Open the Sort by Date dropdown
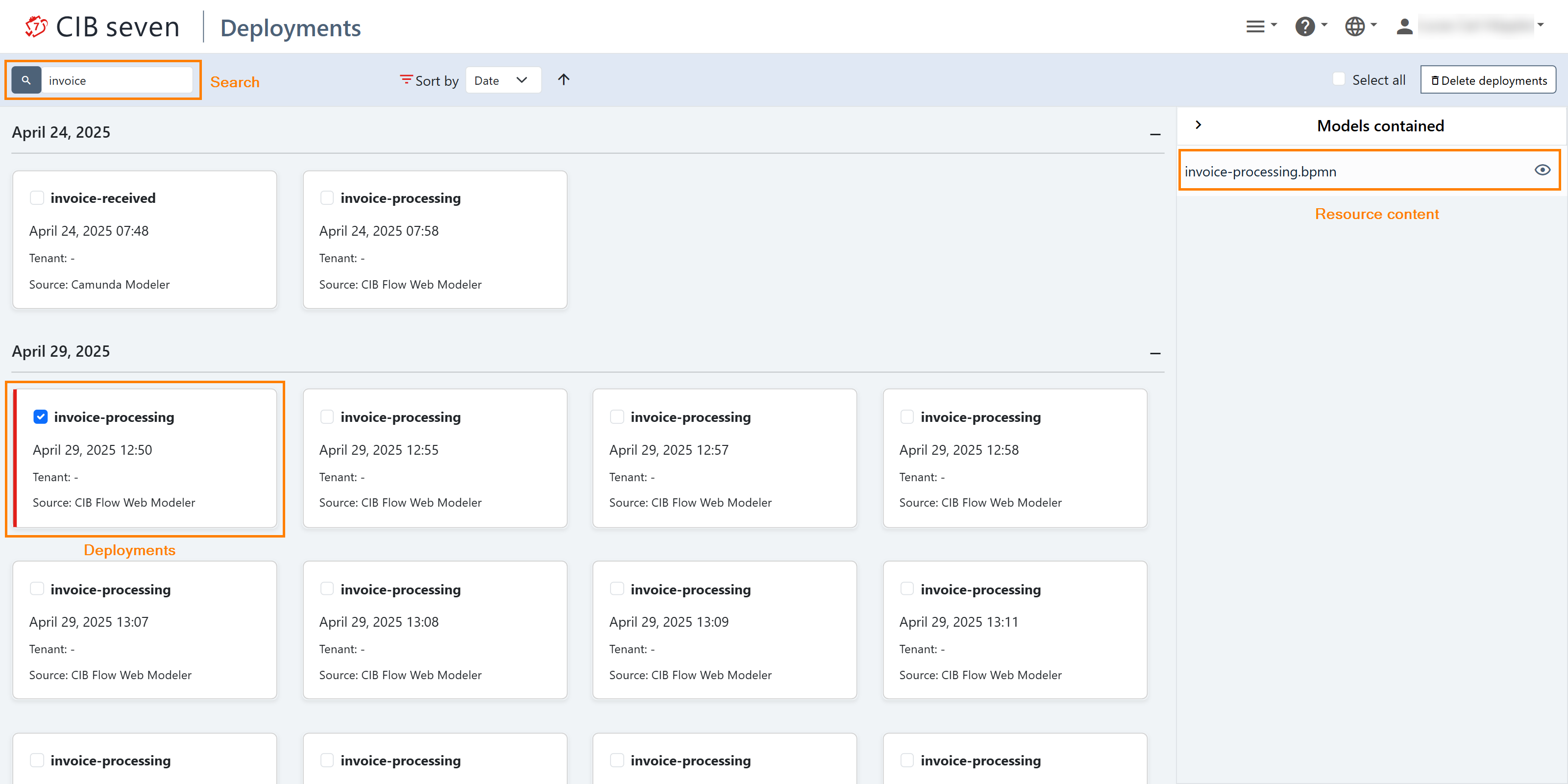Screen dimensions: 1568x784 click(x=502, y=80)
